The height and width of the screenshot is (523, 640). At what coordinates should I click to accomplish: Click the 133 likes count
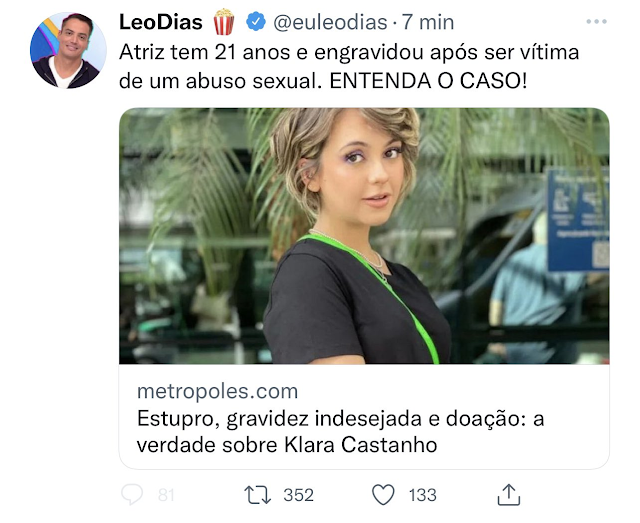422,495
